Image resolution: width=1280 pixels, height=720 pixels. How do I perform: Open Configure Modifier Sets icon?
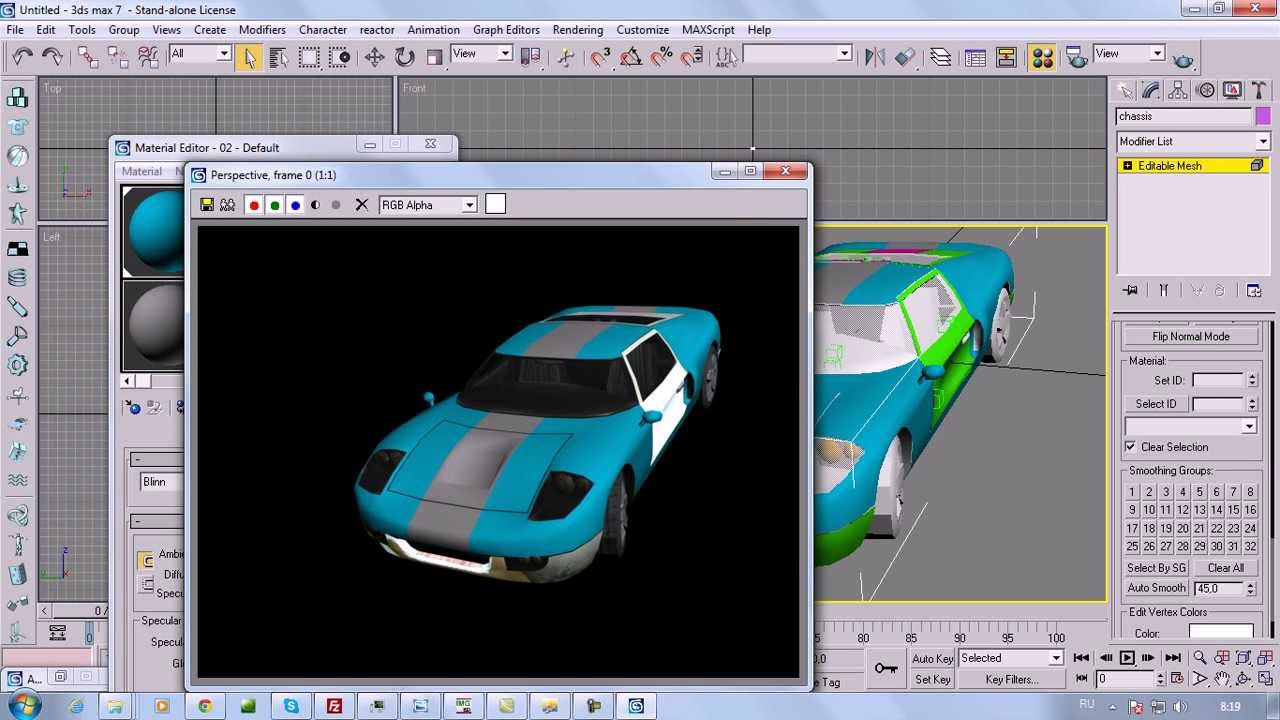point(1254,290)
